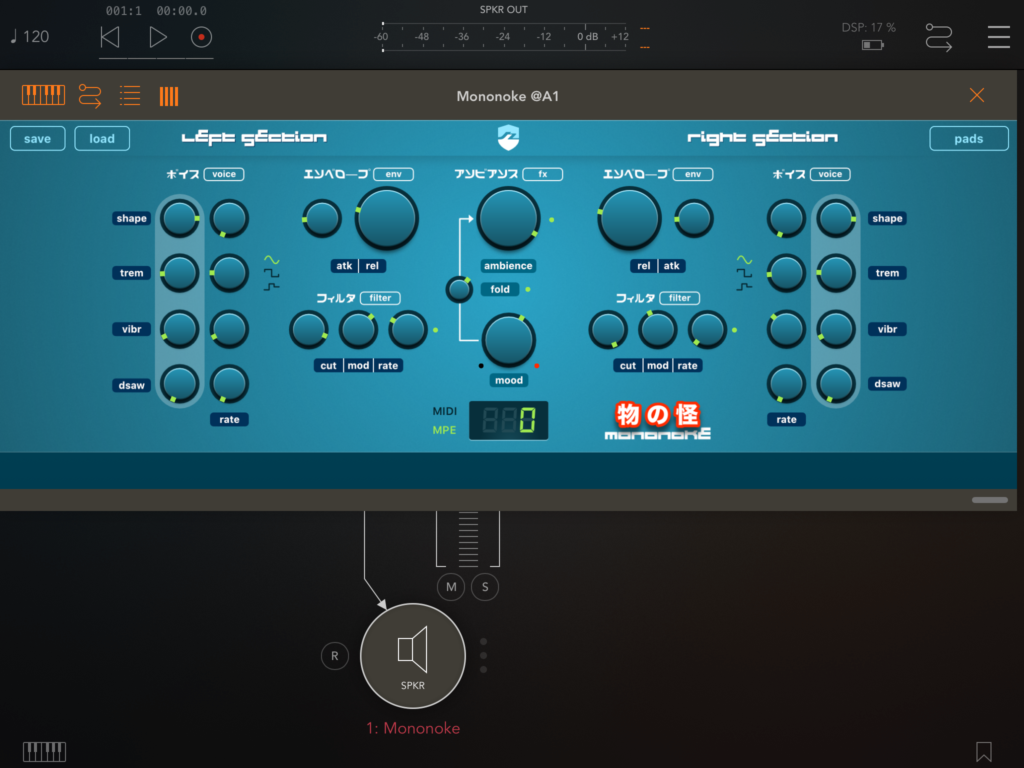Screen dimensions: 1024x768
Task: Open the preset list icon in the plugin header
Action: pos(130,95)
